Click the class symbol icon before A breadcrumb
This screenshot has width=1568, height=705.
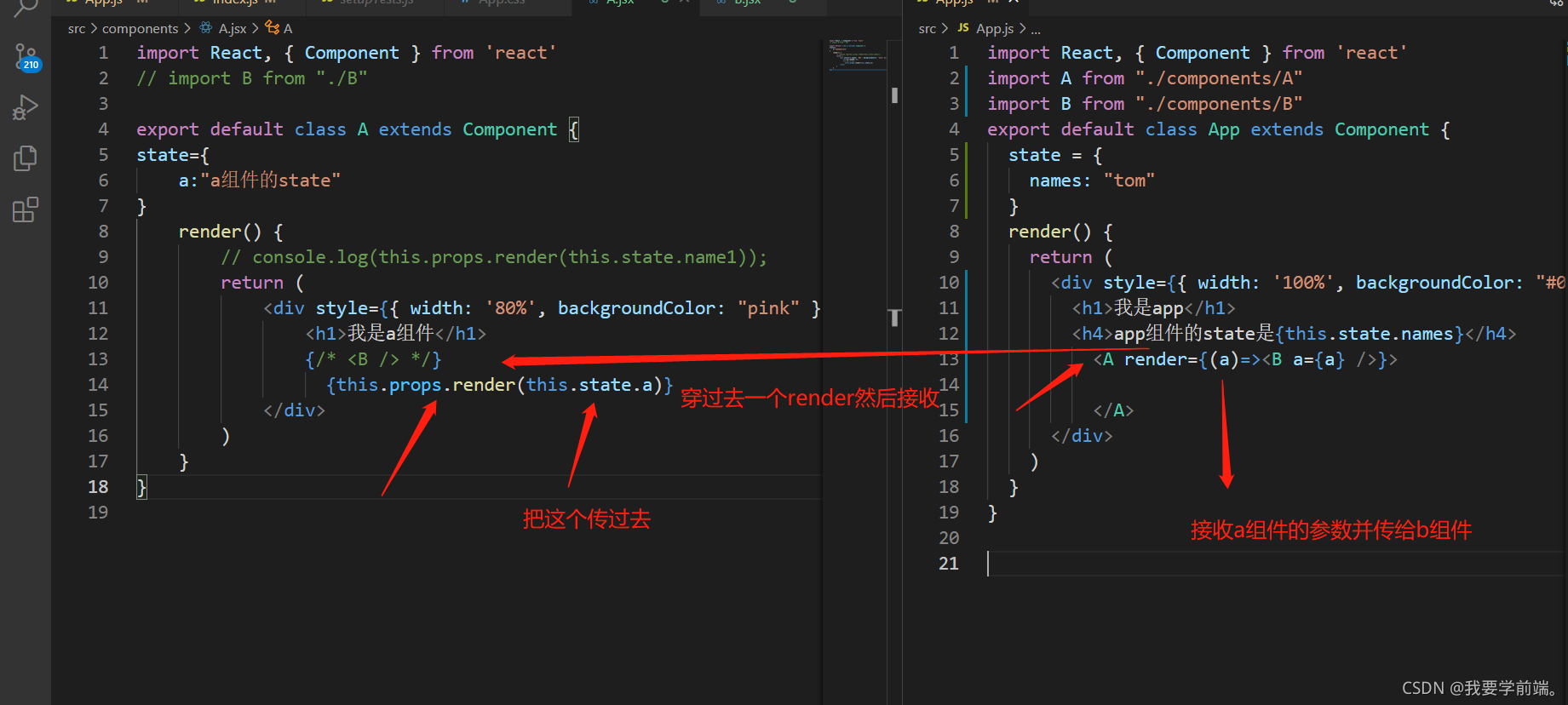273,28
